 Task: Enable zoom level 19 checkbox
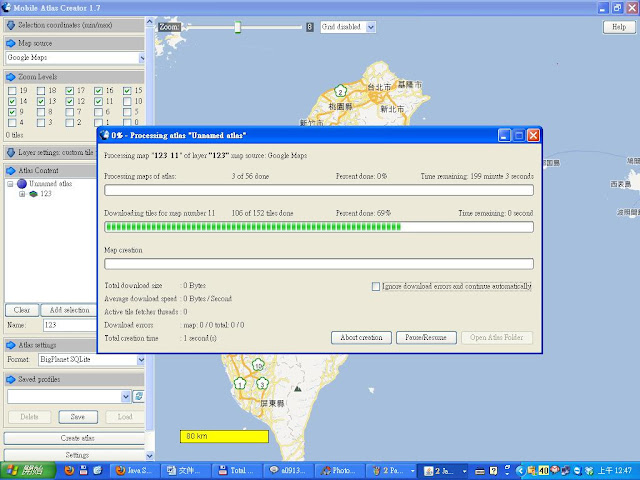[12, 91]
